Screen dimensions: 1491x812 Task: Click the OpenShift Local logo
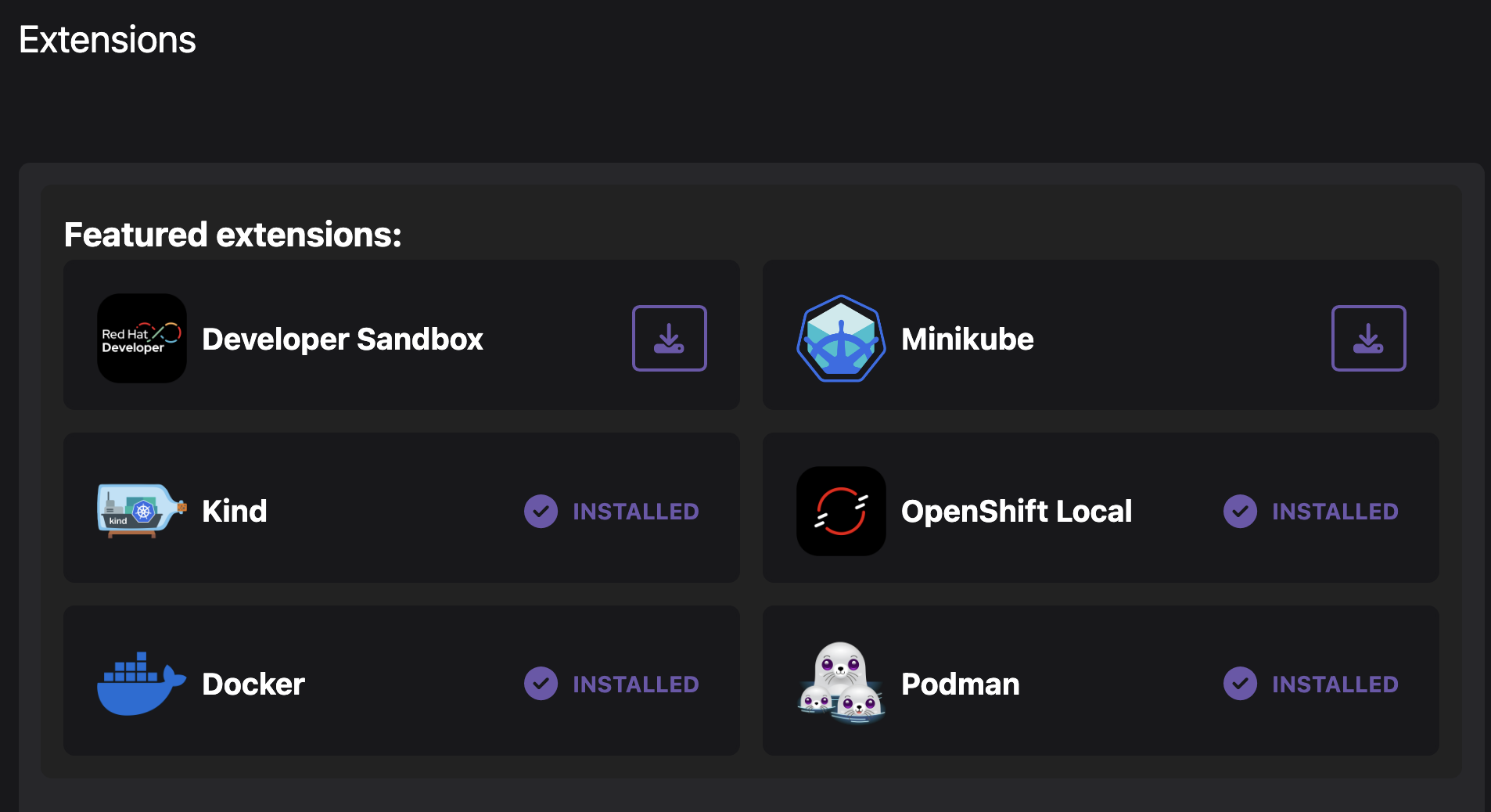tap(841, 511)
